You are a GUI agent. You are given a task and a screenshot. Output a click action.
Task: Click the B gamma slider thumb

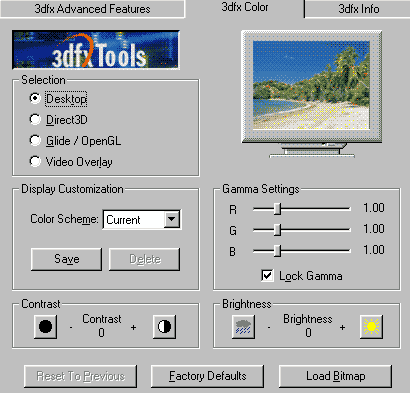[277, 251]
